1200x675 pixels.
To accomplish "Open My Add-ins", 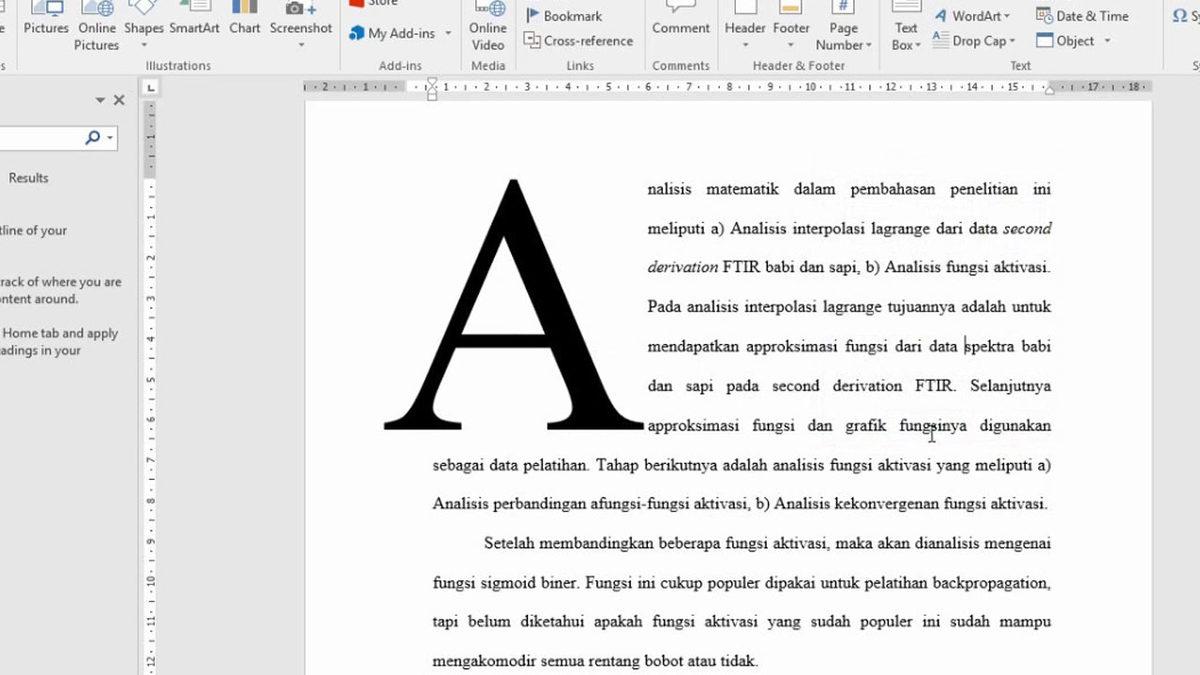I will pyautogui.click(x=400, y=33).
